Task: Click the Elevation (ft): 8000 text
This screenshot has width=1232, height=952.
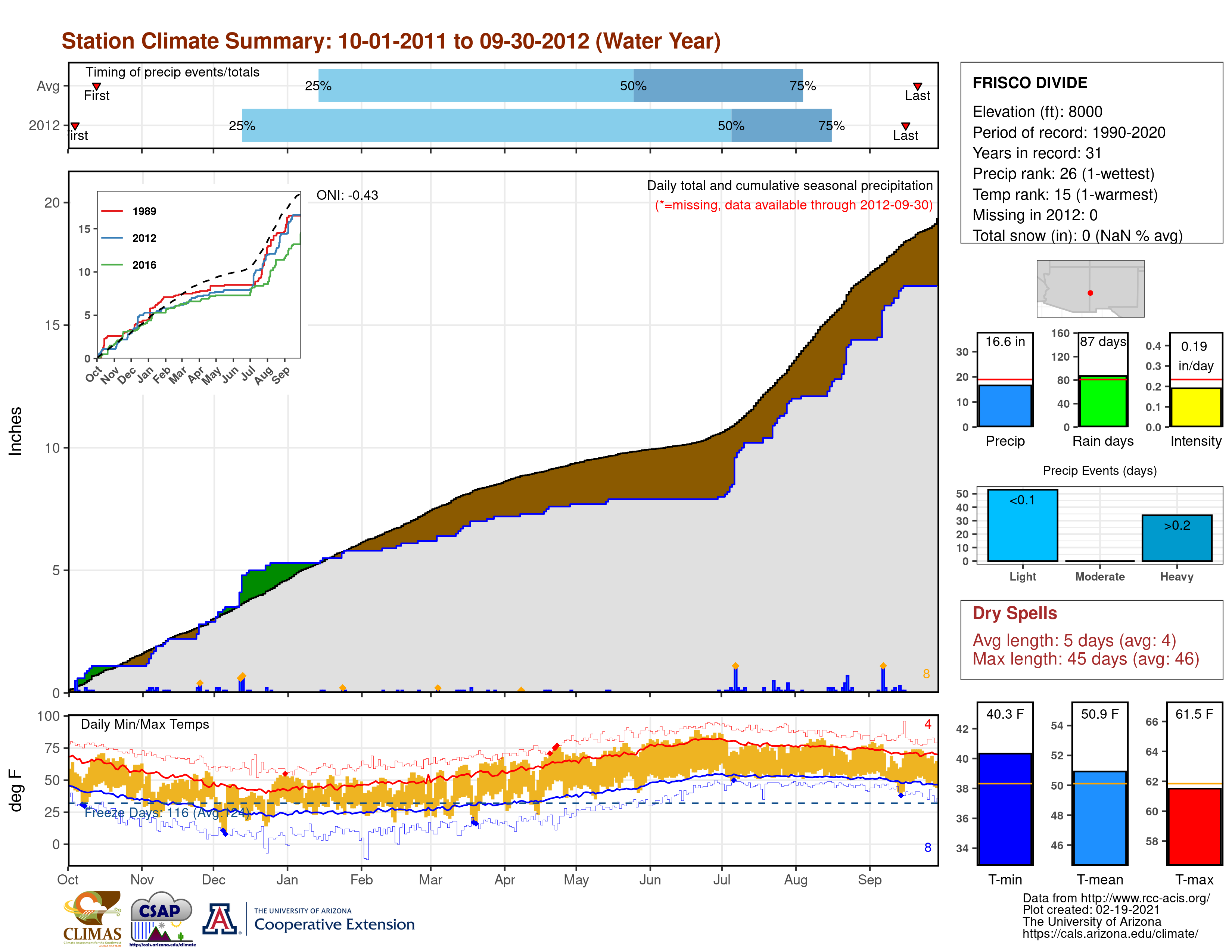Action: pyautogui.click(x=1037, y=112)
